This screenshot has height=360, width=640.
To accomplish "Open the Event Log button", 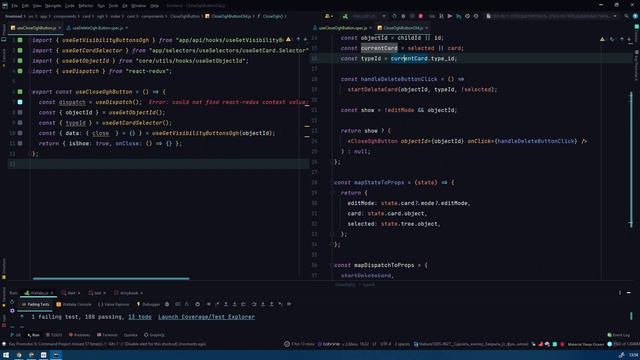I will (x=618, y=335).
